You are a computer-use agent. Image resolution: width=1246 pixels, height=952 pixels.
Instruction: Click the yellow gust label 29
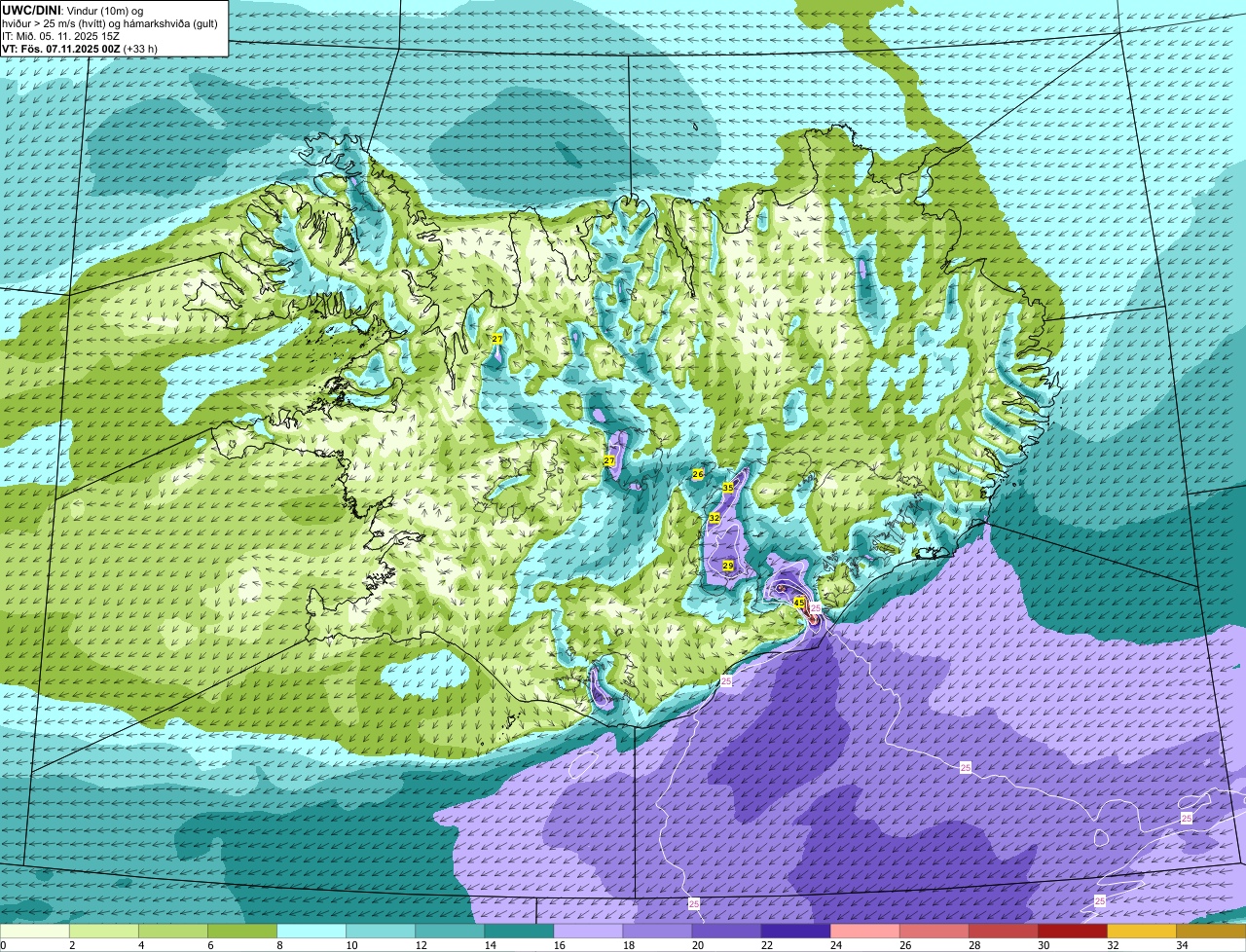[727, 566]
